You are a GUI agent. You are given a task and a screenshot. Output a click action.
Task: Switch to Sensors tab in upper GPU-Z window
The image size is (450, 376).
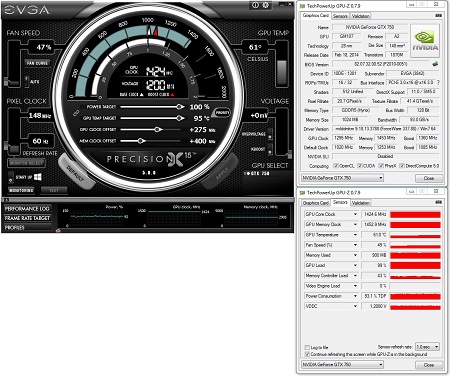(x=340, y=16)
